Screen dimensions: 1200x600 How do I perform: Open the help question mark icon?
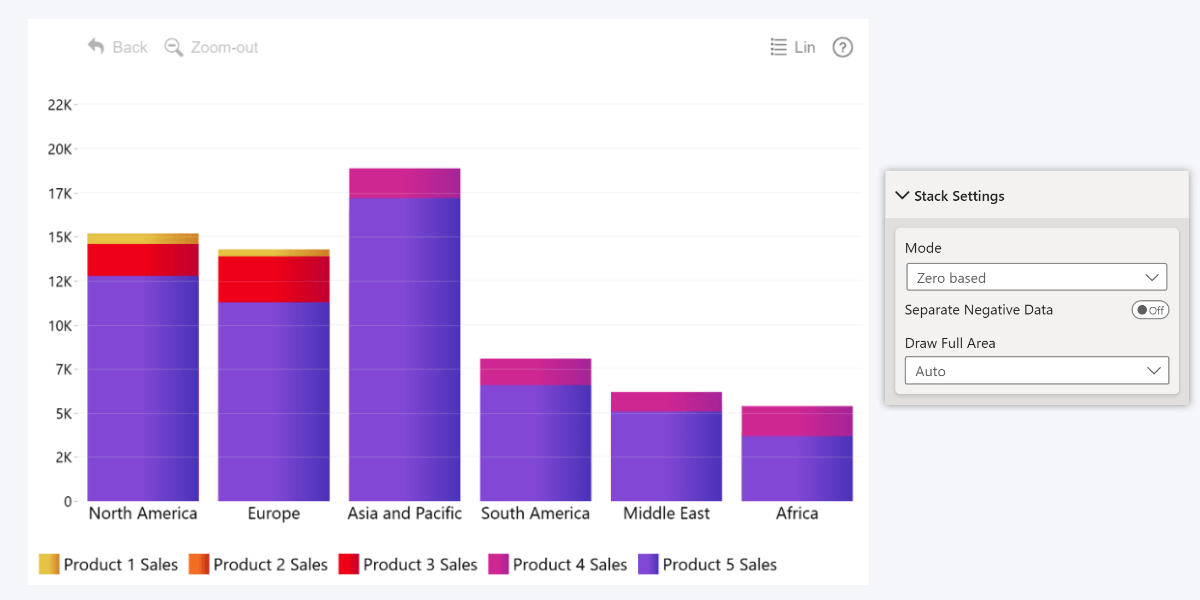[x=843, y=47]
